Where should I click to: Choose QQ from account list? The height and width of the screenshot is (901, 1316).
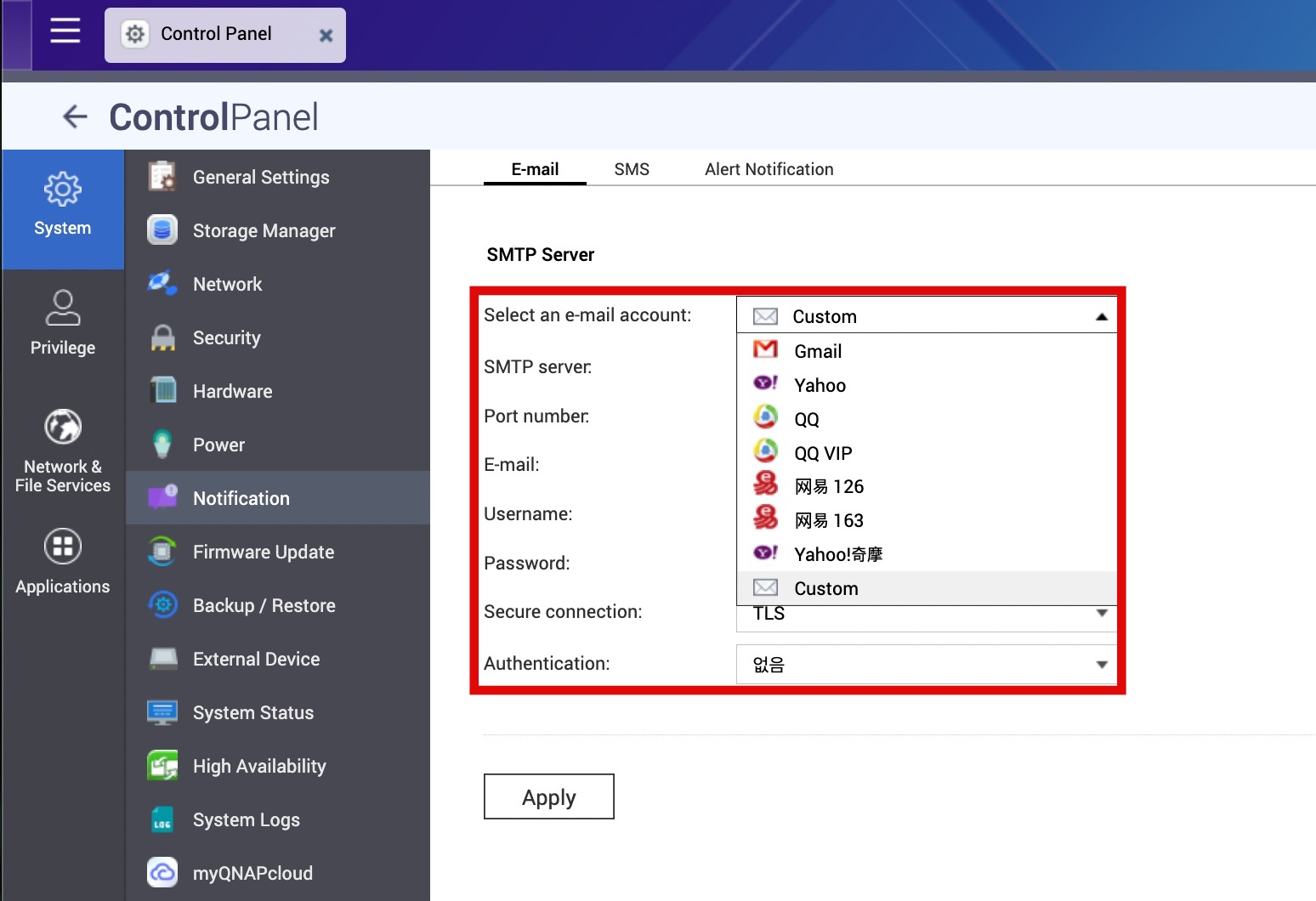point(926,419)
